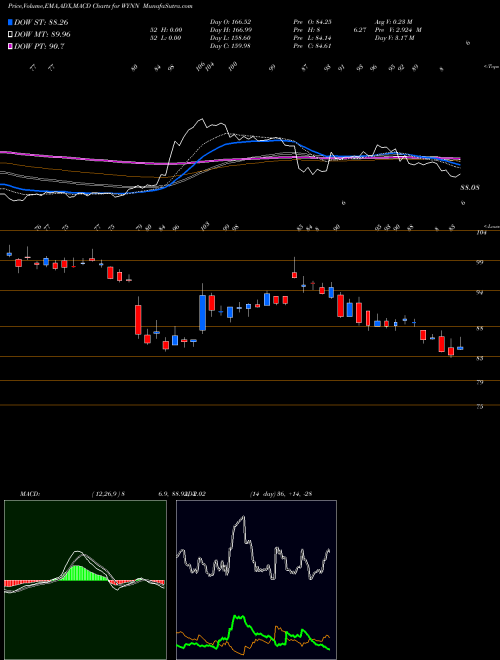
Task: Click the 83 price axis label
Action: 481,358
